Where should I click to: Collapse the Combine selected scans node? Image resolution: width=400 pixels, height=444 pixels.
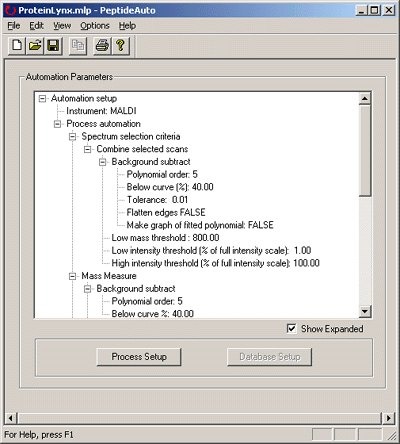pos(87,149)
